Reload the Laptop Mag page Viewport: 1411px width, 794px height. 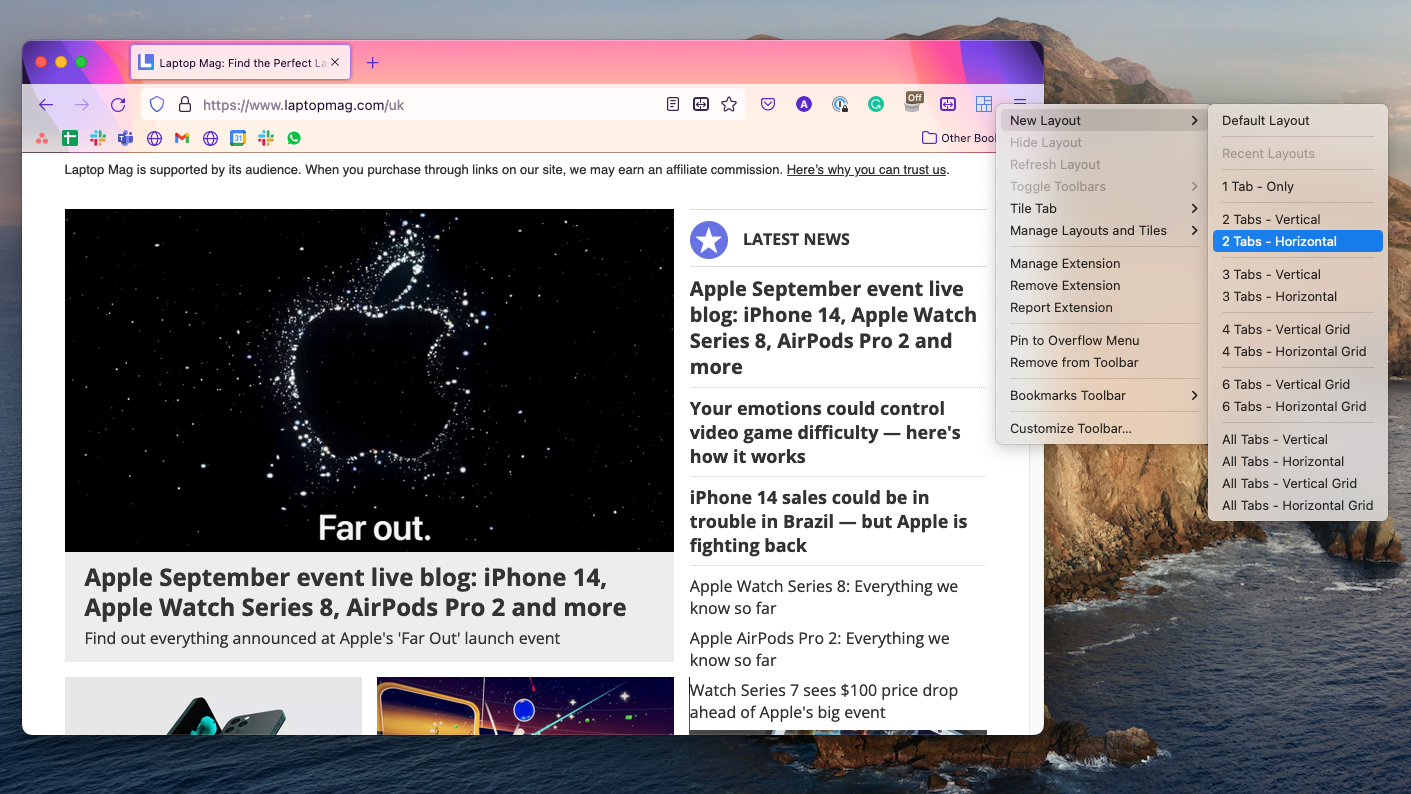[x=118, y=104]
